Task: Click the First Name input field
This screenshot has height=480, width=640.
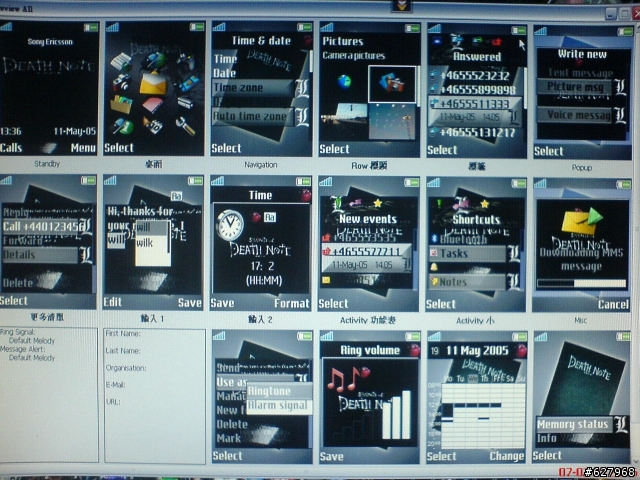Action: [x=154, y=334]
